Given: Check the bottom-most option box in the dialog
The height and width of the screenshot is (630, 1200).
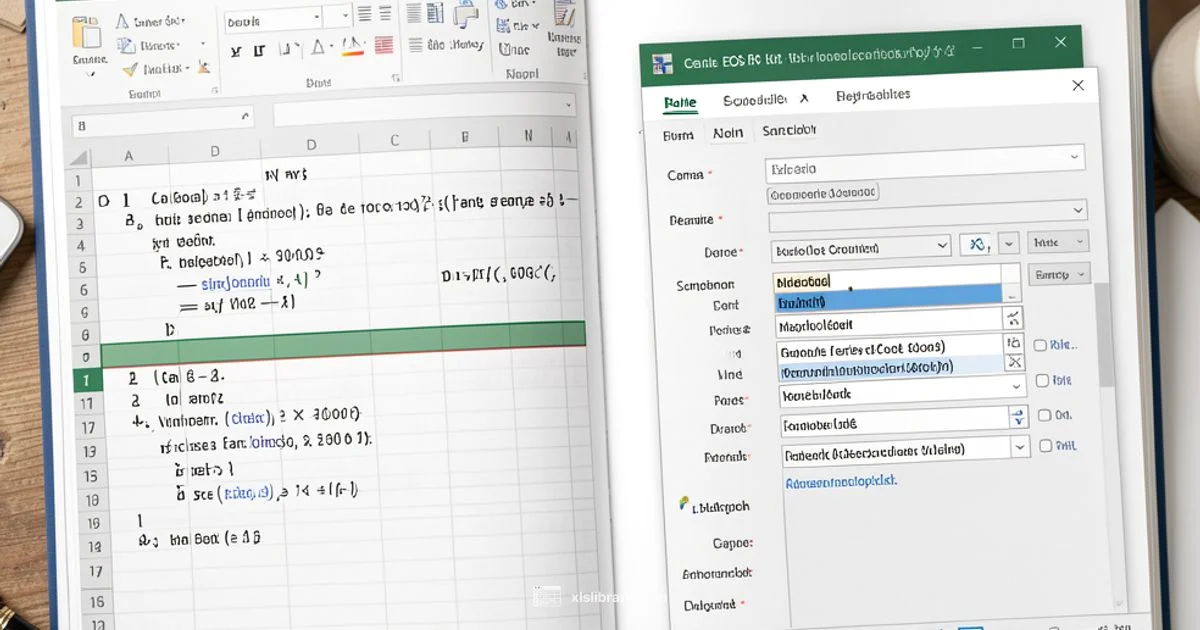Looking at the screenshot, I should 1043,444.
